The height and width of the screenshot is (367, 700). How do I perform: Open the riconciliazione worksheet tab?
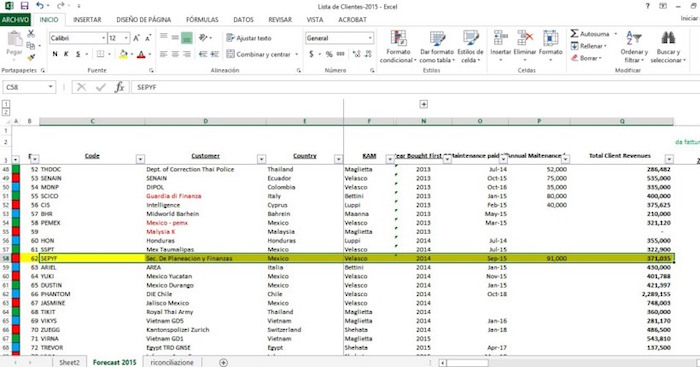pos(172,362)
